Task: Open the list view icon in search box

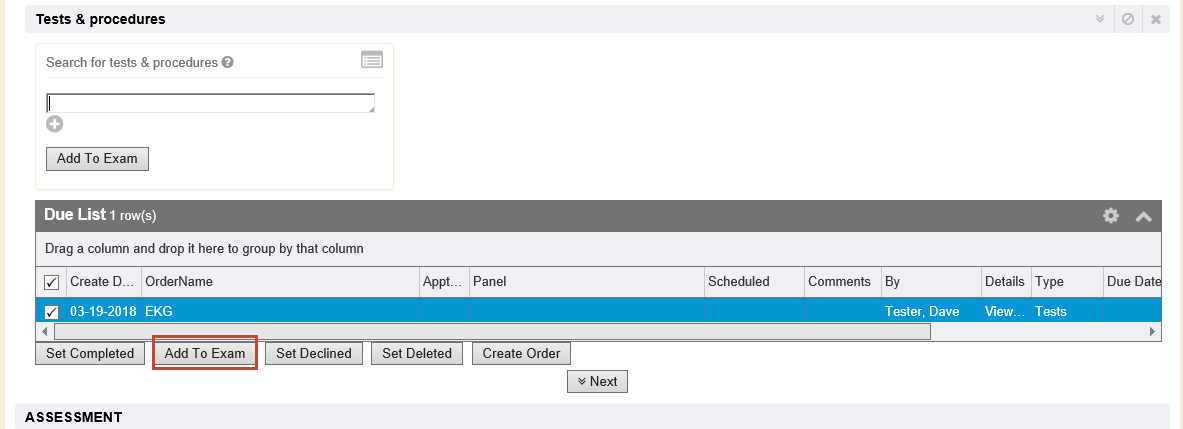Action: point(372,60)
